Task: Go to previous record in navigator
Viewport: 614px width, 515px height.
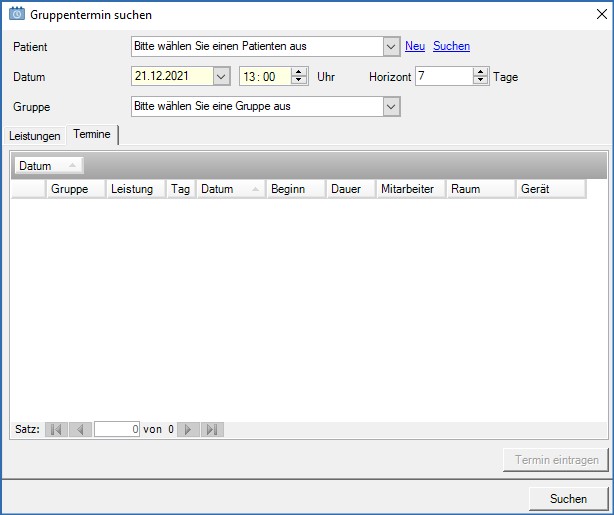Action: 81,429
